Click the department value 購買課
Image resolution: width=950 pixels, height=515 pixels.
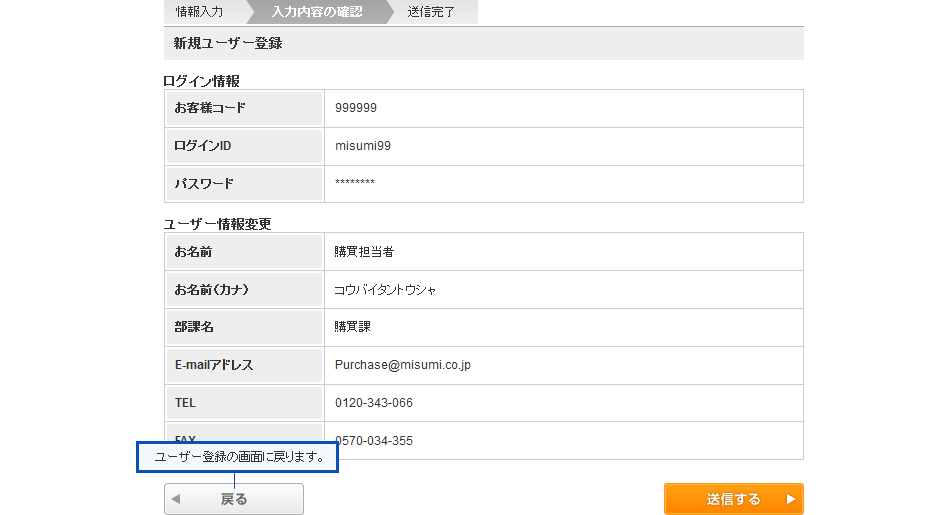pos(353,327)
